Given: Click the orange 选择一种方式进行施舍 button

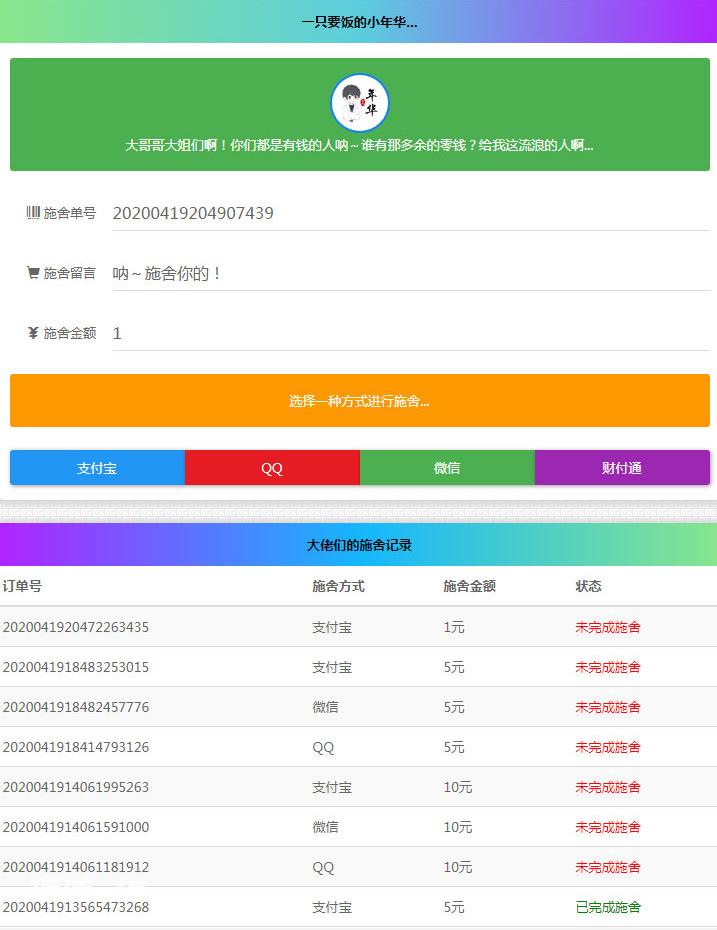Looking at the screenshot, I should click(x=359, y=400).
